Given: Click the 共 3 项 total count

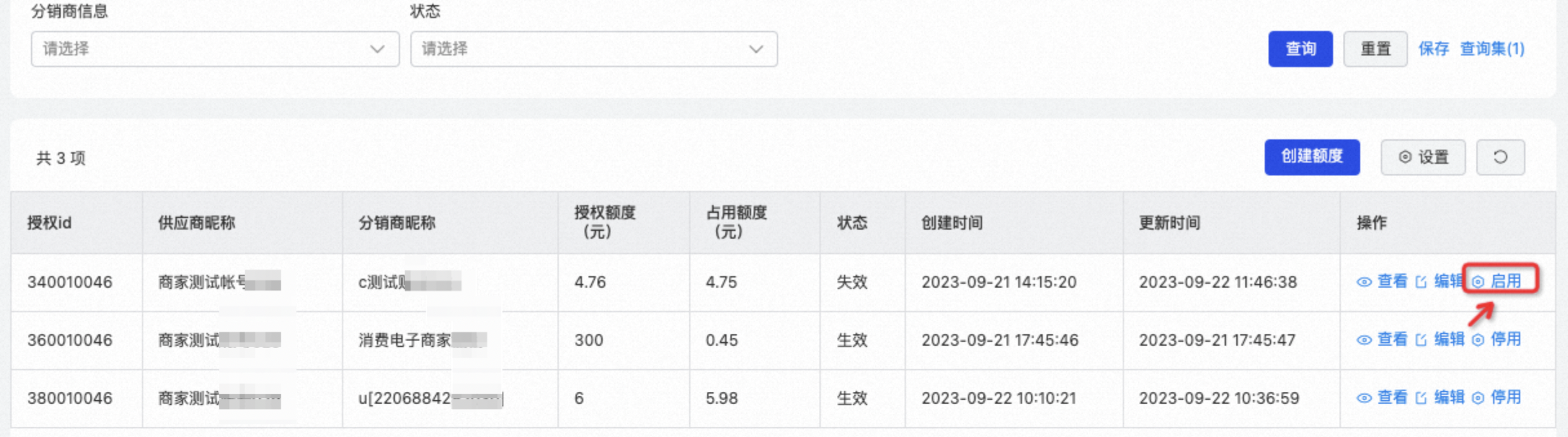Looking at the screenshot, I should 61,158.
